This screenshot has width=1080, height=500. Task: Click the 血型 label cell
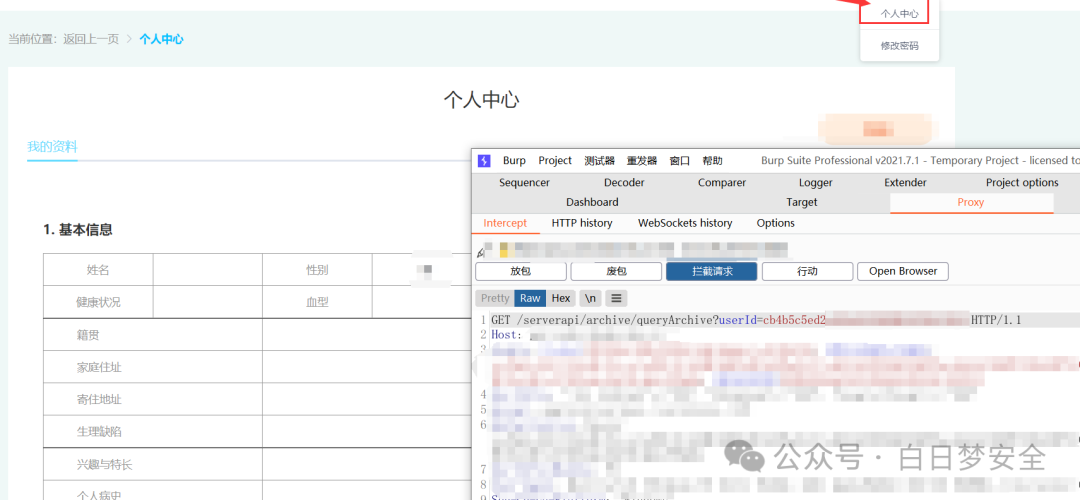317,302
